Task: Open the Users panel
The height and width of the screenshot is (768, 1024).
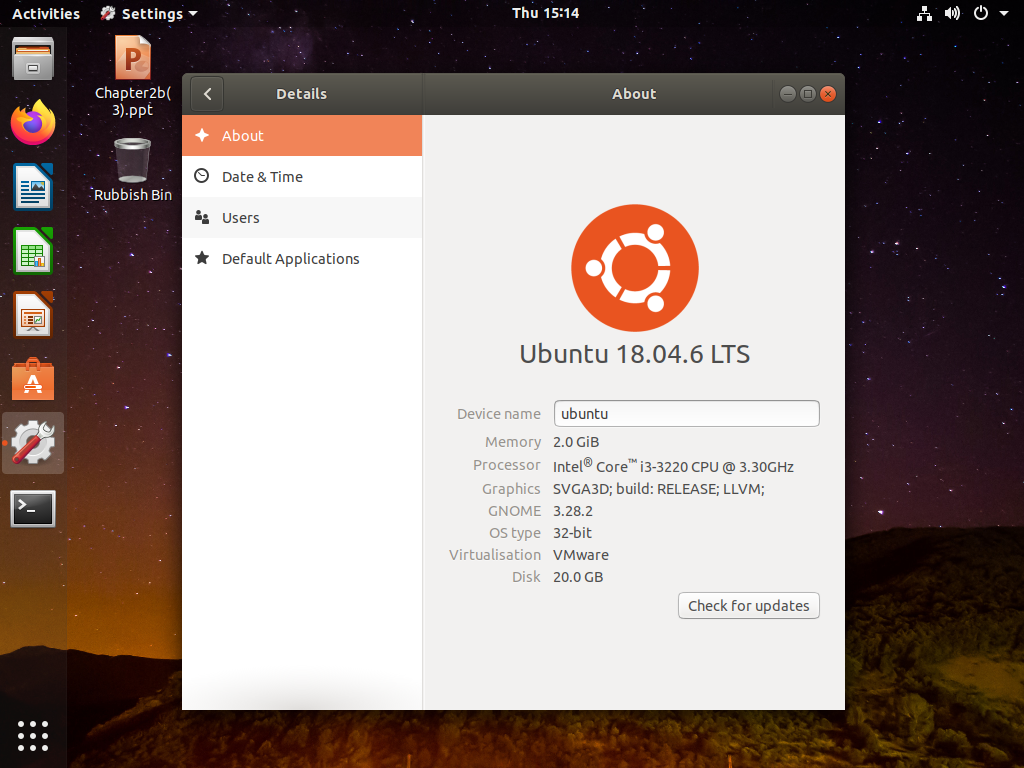Action: coord(302,217)
